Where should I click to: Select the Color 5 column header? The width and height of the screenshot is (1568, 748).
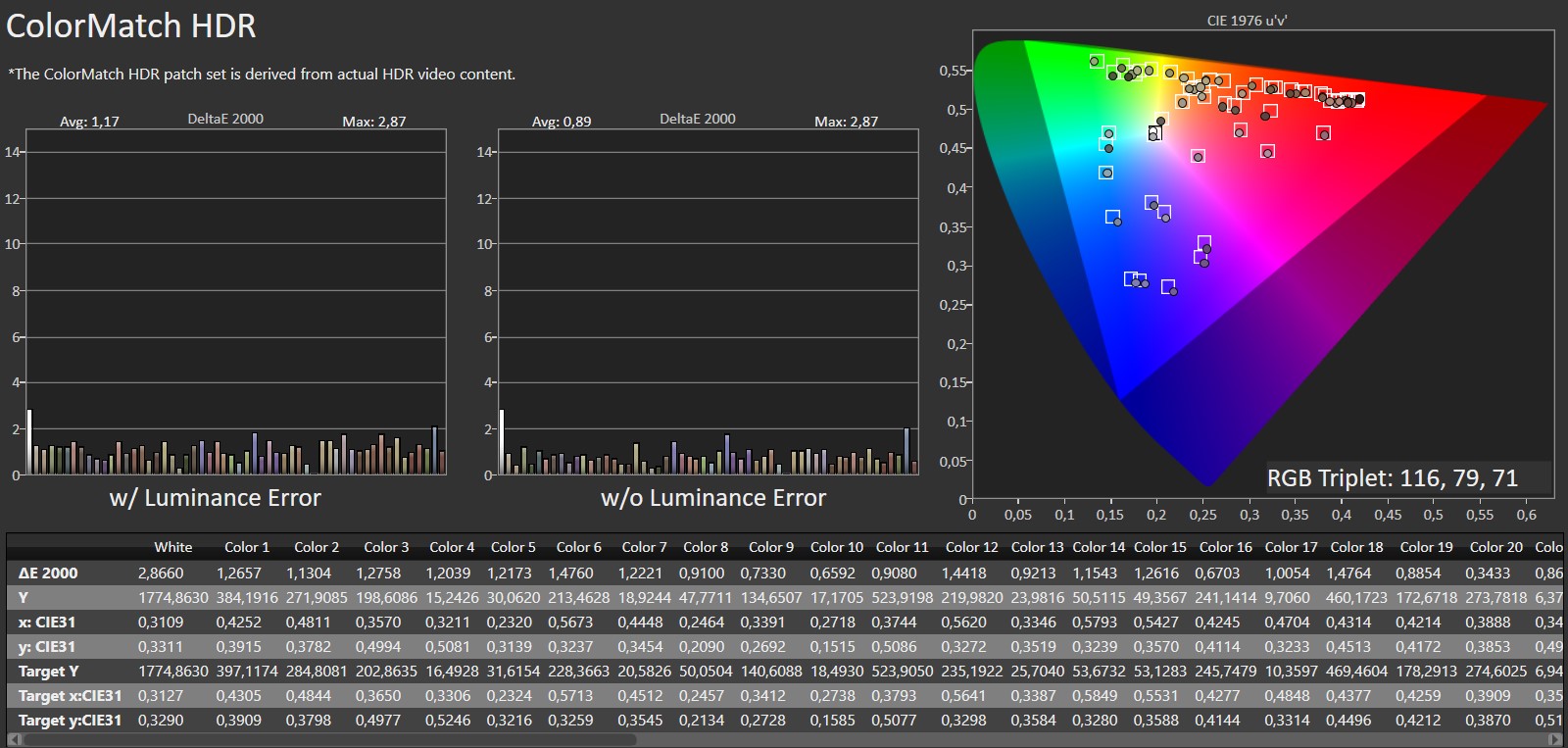[x=513, y=547]
